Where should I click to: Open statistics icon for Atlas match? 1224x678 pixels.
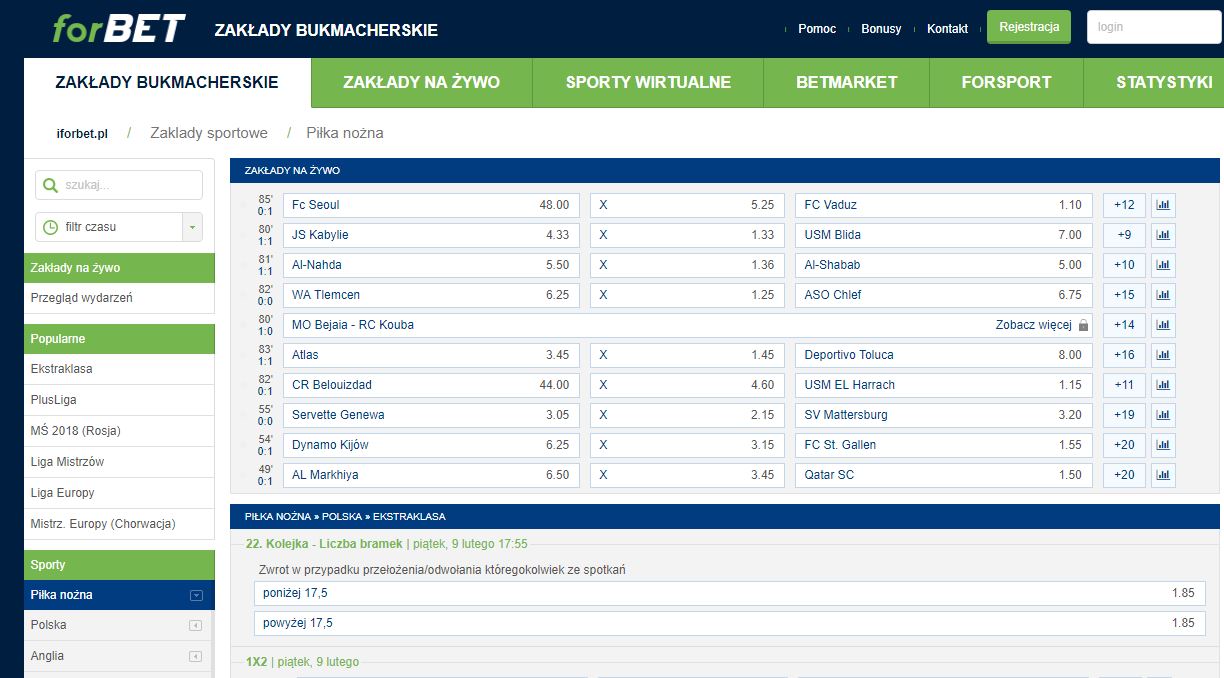click(1163, 355)
